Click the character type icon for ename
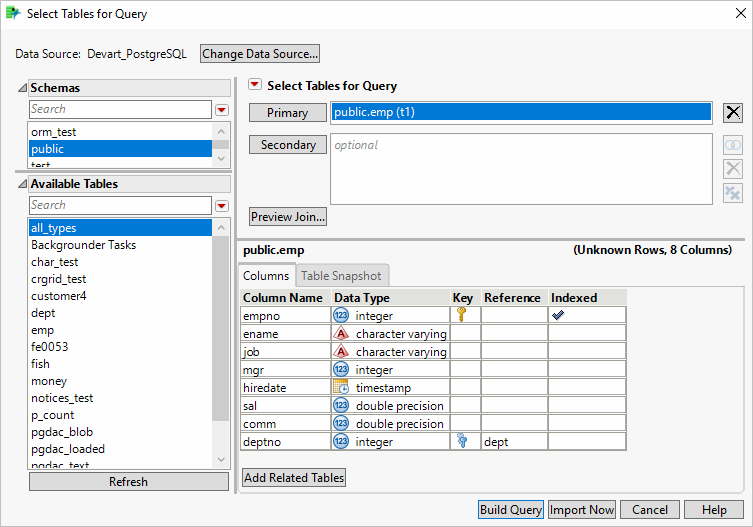Viewport: 753px width, 527px height. [x=340, y=333]
